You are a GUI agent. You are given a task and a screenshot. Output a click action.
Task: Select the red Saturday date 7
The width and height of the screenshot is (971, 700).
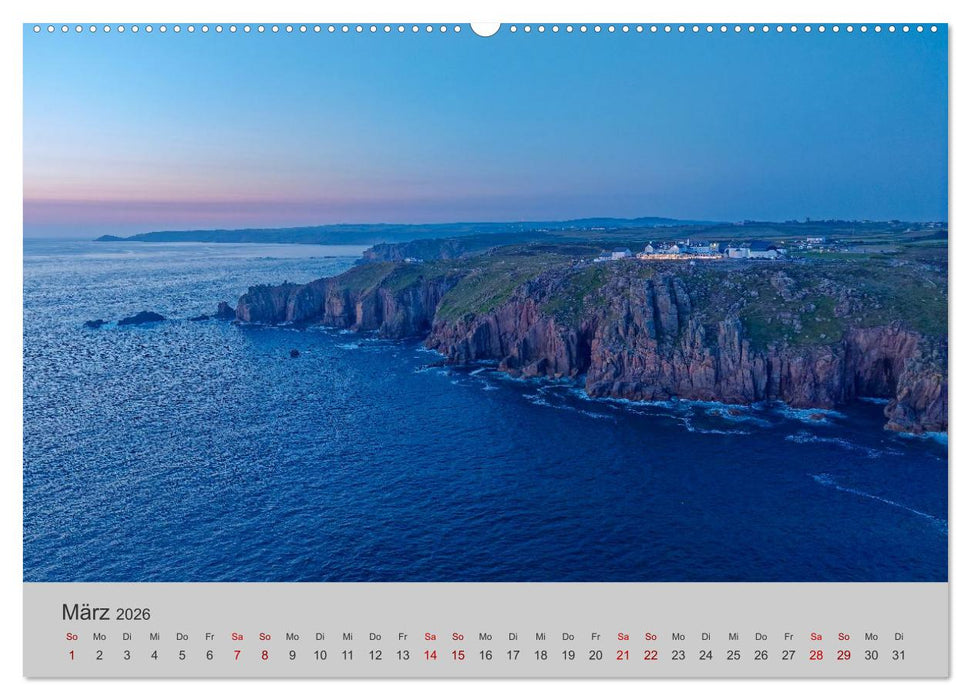[236, 655]
